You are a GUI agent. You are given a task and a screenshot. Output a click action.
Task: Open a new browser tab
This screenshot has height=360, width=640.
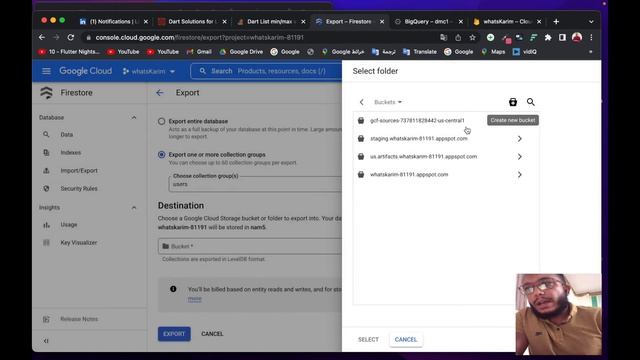click(x=556, y=22)
